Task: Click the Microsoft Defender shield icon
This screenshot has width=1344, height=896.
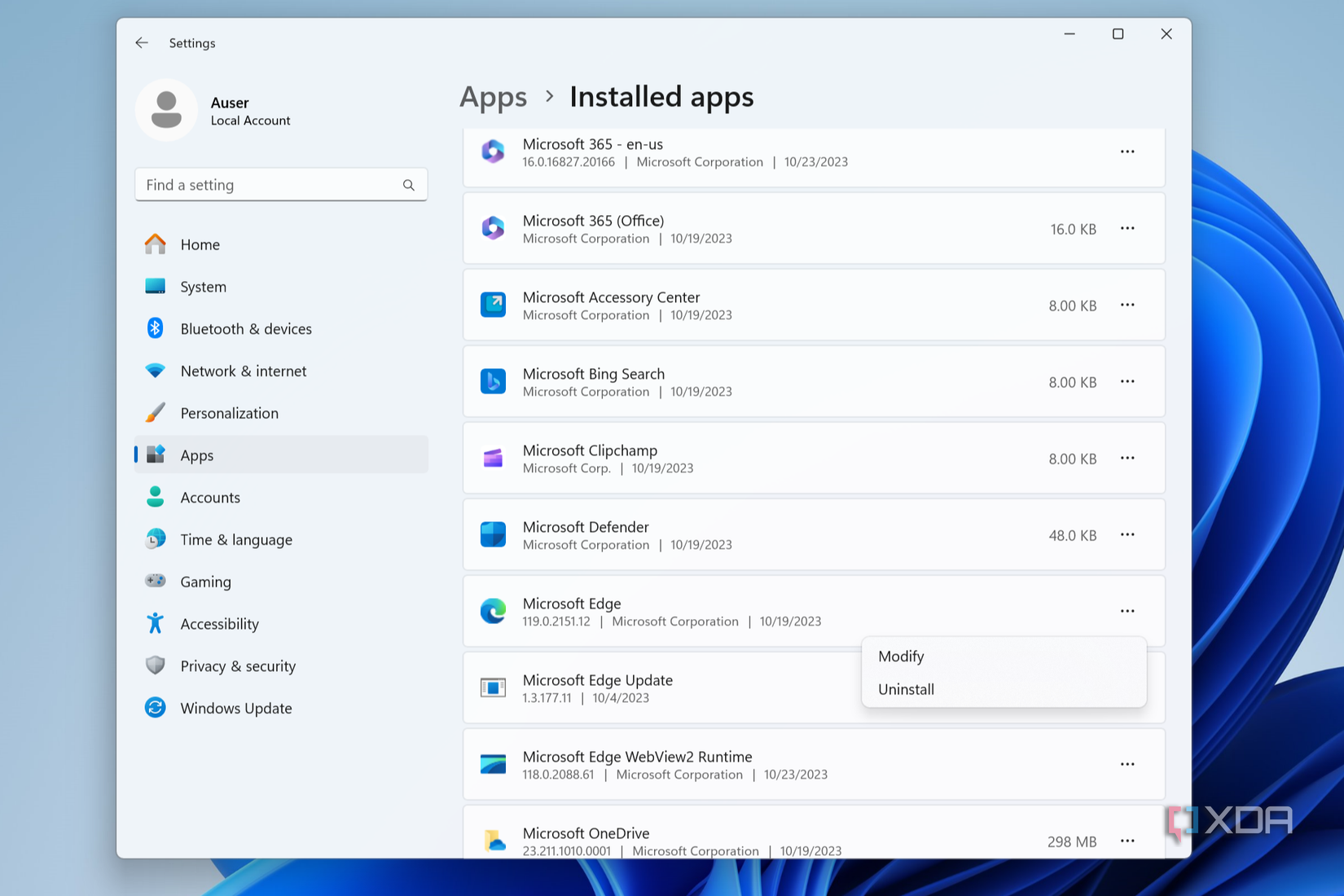Action: coord(493,535)
